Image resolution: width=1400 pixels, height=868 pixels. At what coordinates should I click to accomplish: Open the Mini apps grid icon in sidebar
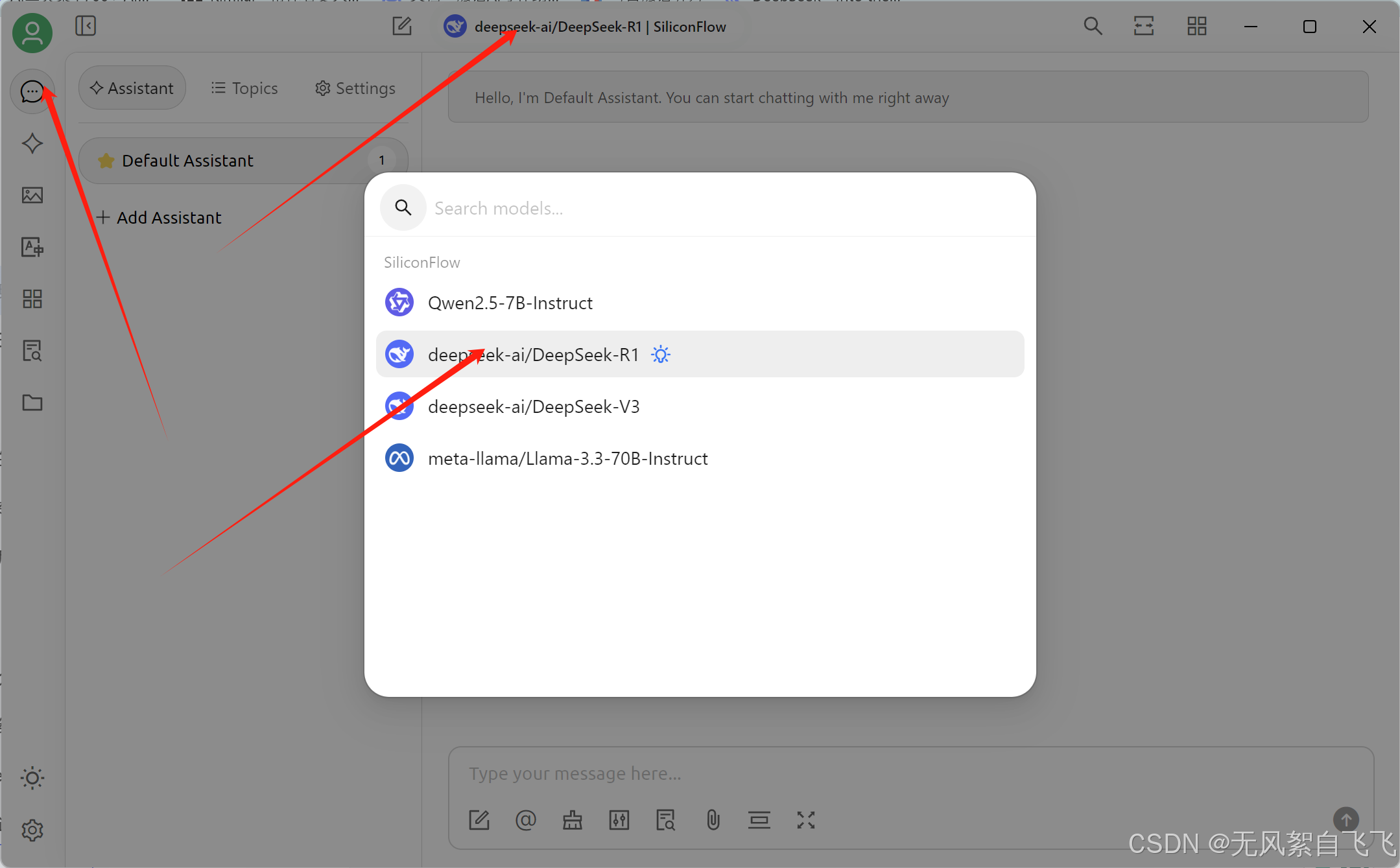(x=32, y=299)
